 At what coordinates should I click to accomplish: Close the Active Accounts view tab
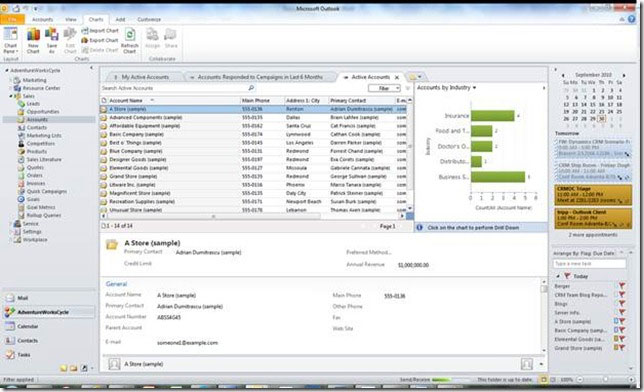[x=397, y=77]
